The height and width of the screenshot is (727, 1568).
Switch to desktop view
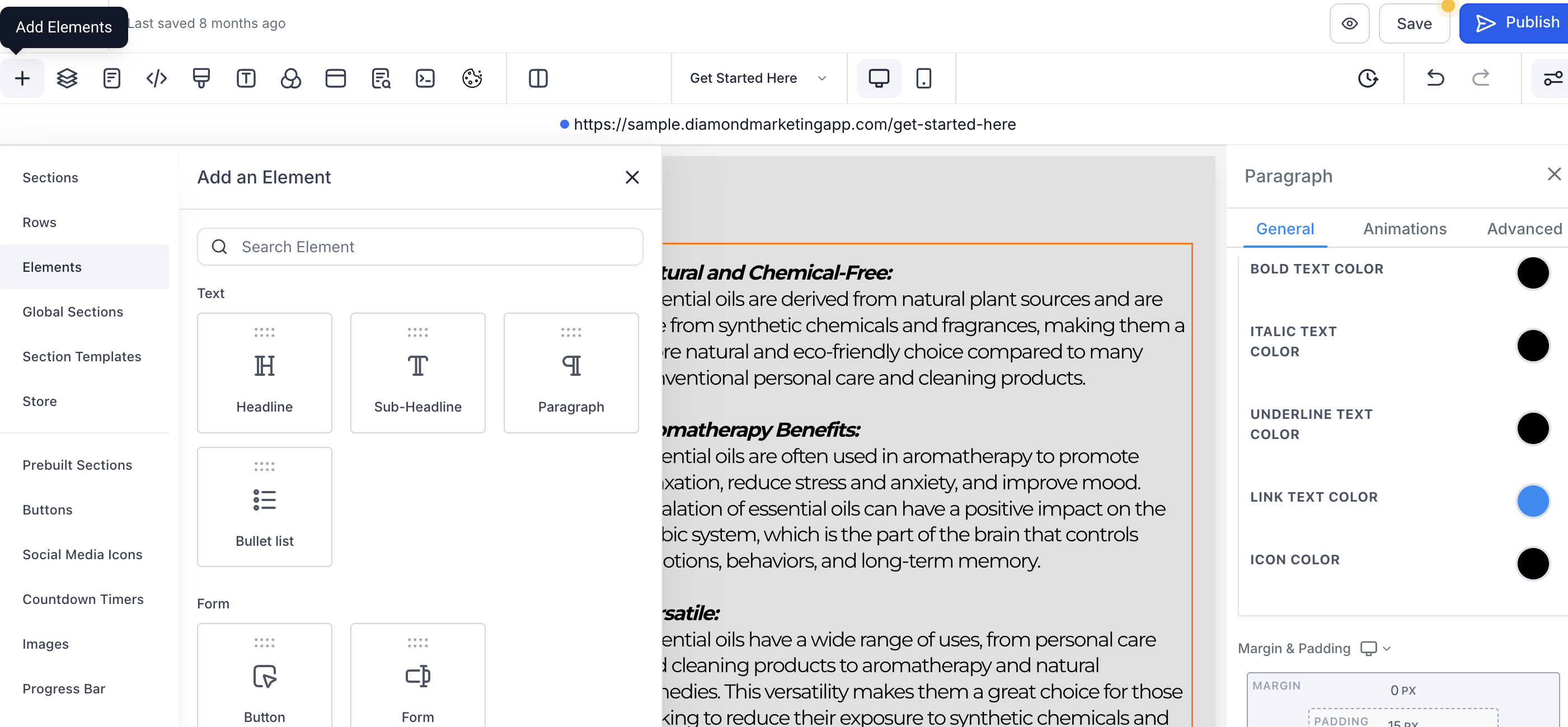(879, 78)
